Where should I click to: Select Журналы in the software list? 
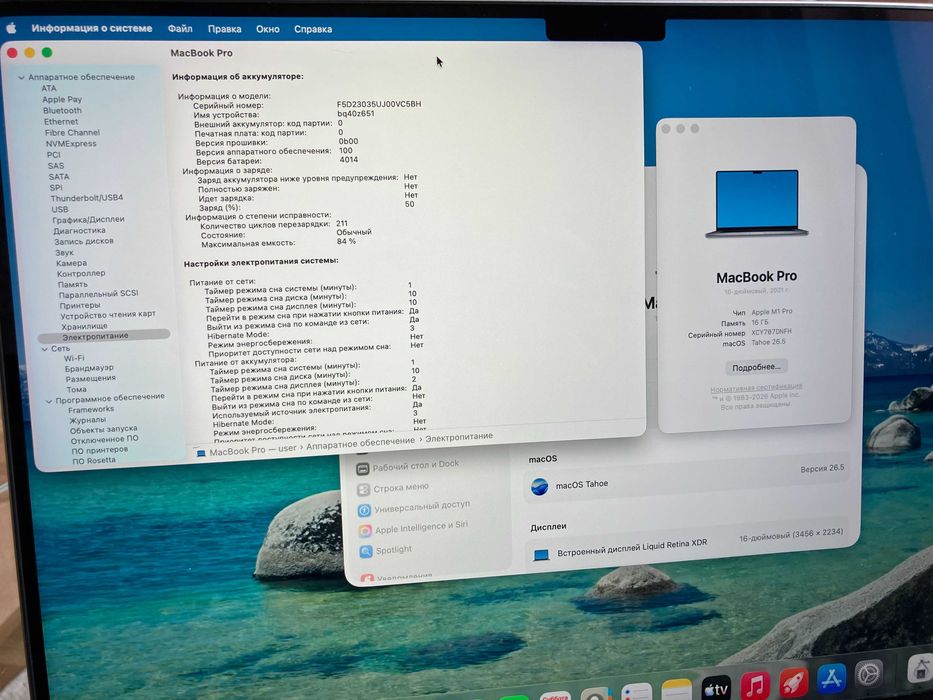(87, 420)
